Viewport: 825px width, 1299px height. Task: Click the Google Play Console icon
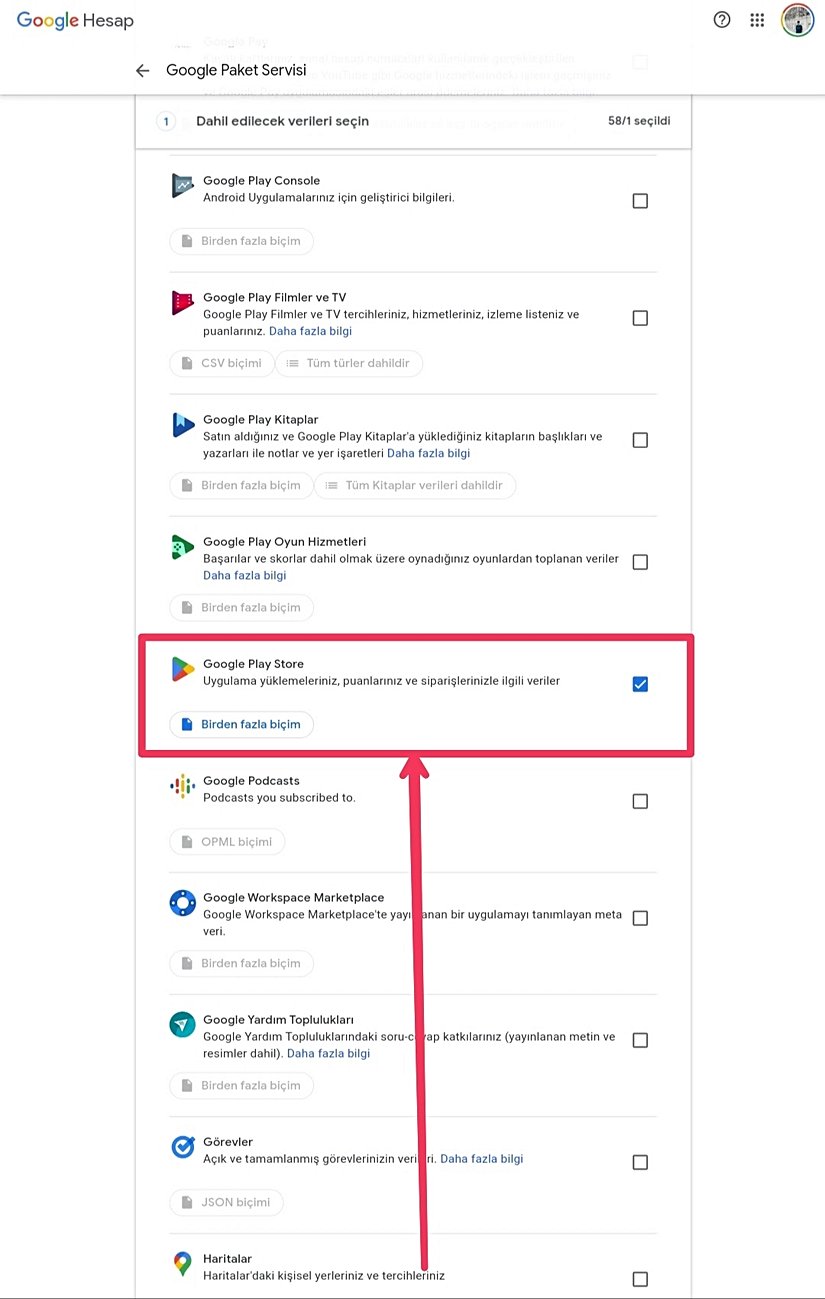coord(182,186)
